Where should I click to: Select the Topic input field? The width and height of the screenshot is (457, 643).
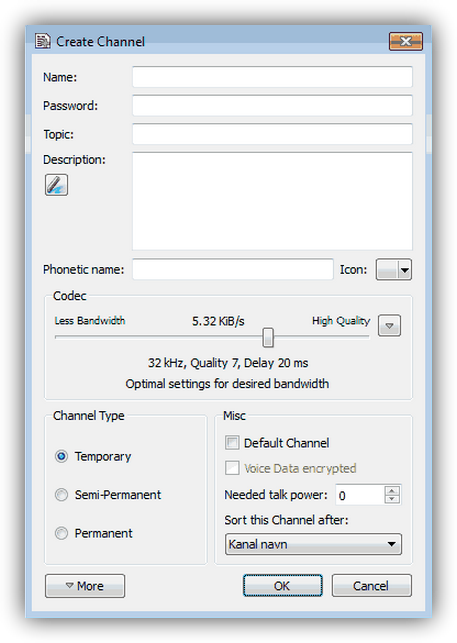[x=272, y=134]
